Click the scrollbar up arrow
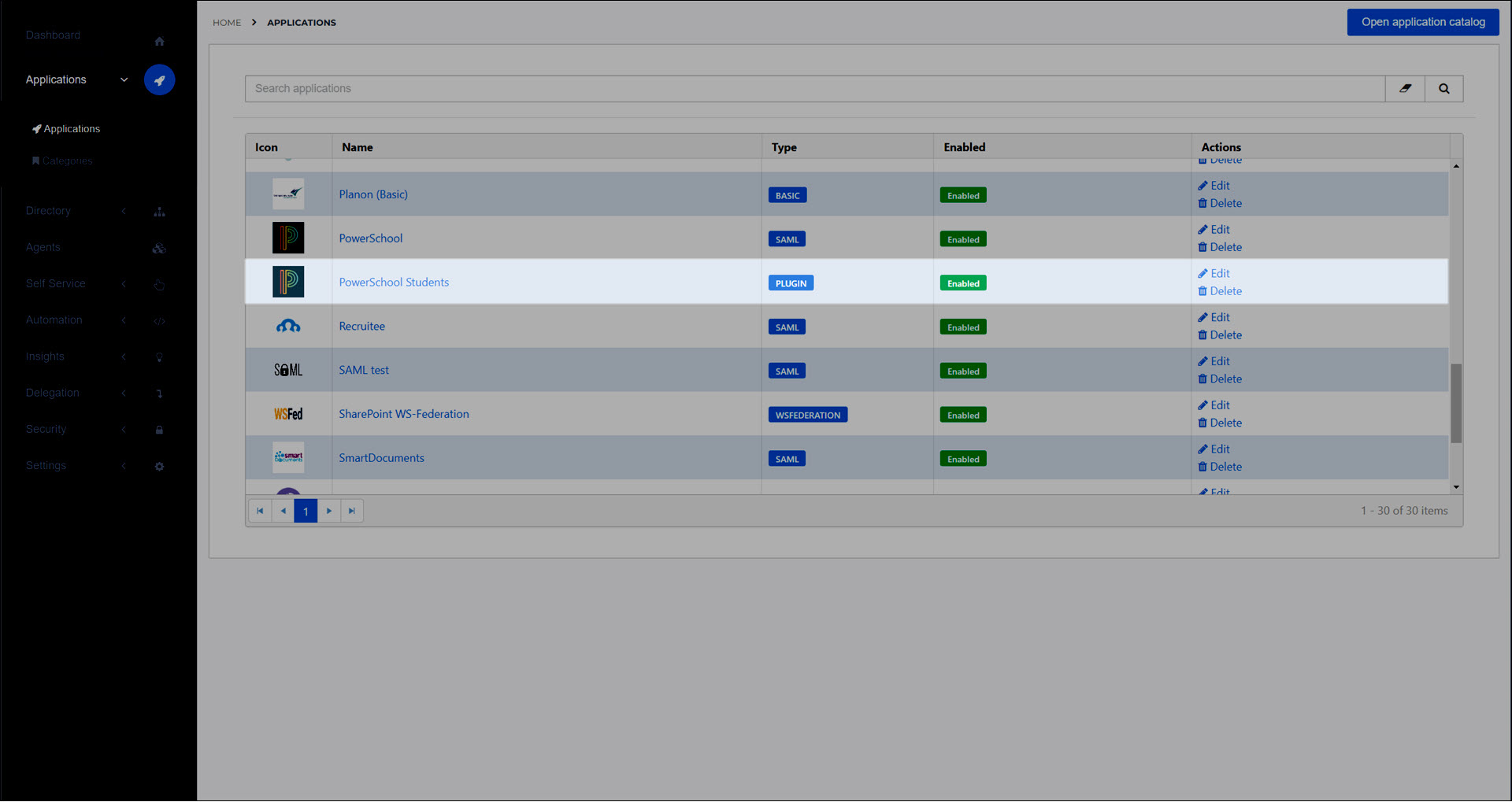This screenshot has width=1512, height=802. pos(1456,166)
